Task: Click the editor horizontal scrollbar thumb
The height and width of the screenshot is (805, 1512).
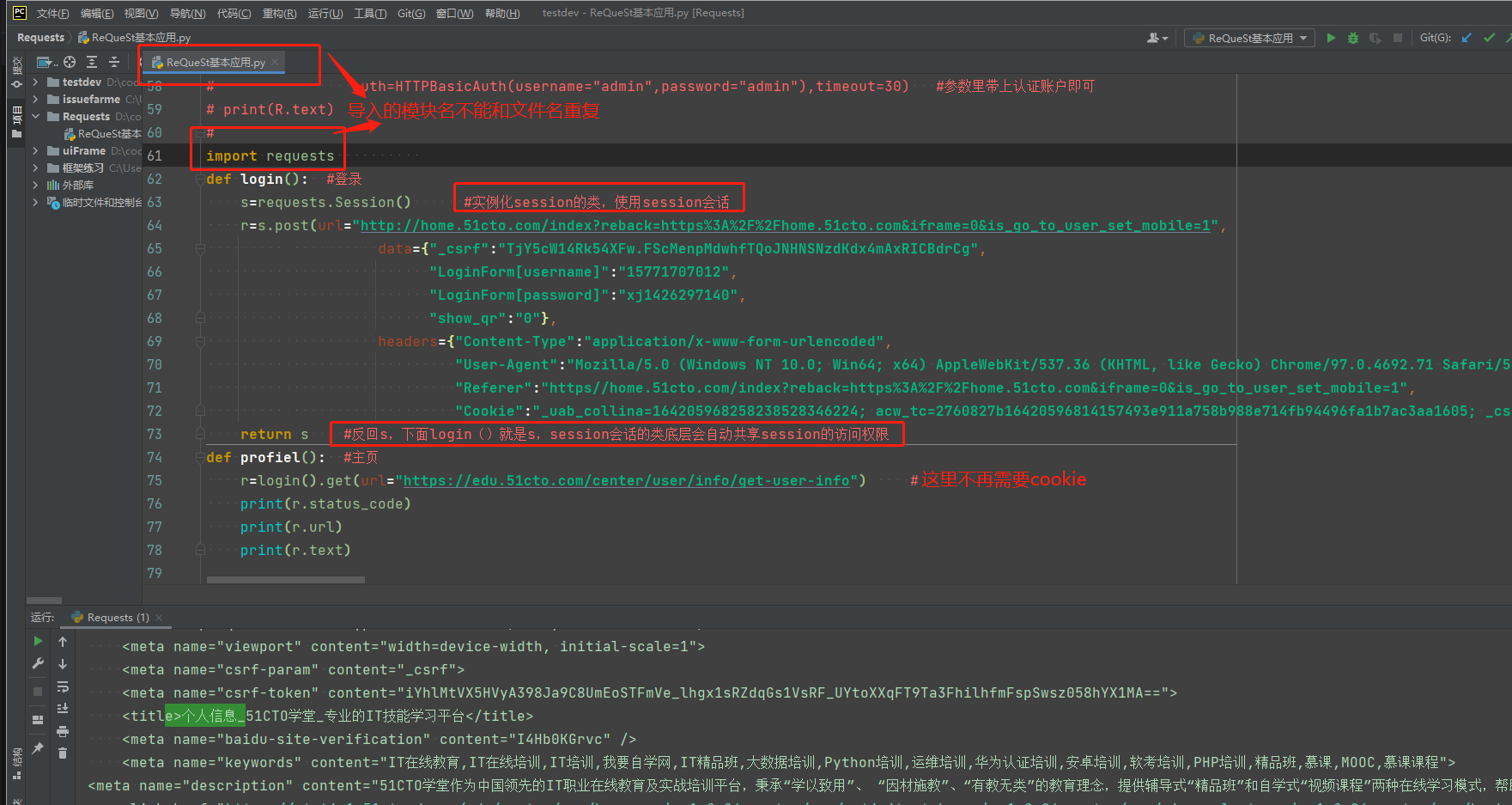Action: (x=286, y=580)
